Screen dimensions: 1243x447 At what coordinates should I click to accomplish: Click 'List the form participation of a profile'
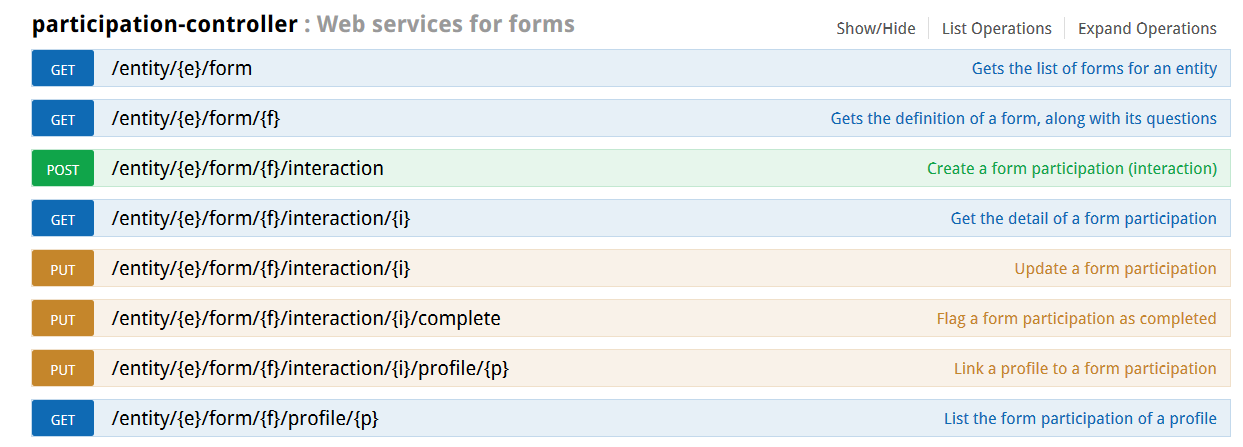pyautogui.click(x=1080, y=419)
